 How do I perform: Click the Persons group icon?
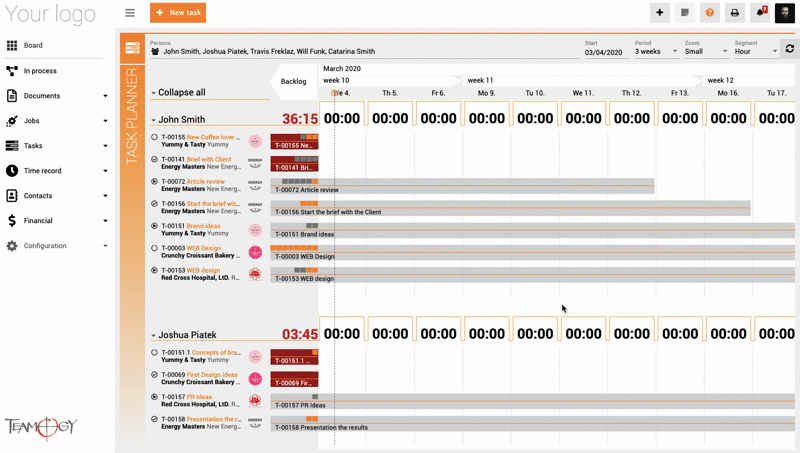point(155,52)
